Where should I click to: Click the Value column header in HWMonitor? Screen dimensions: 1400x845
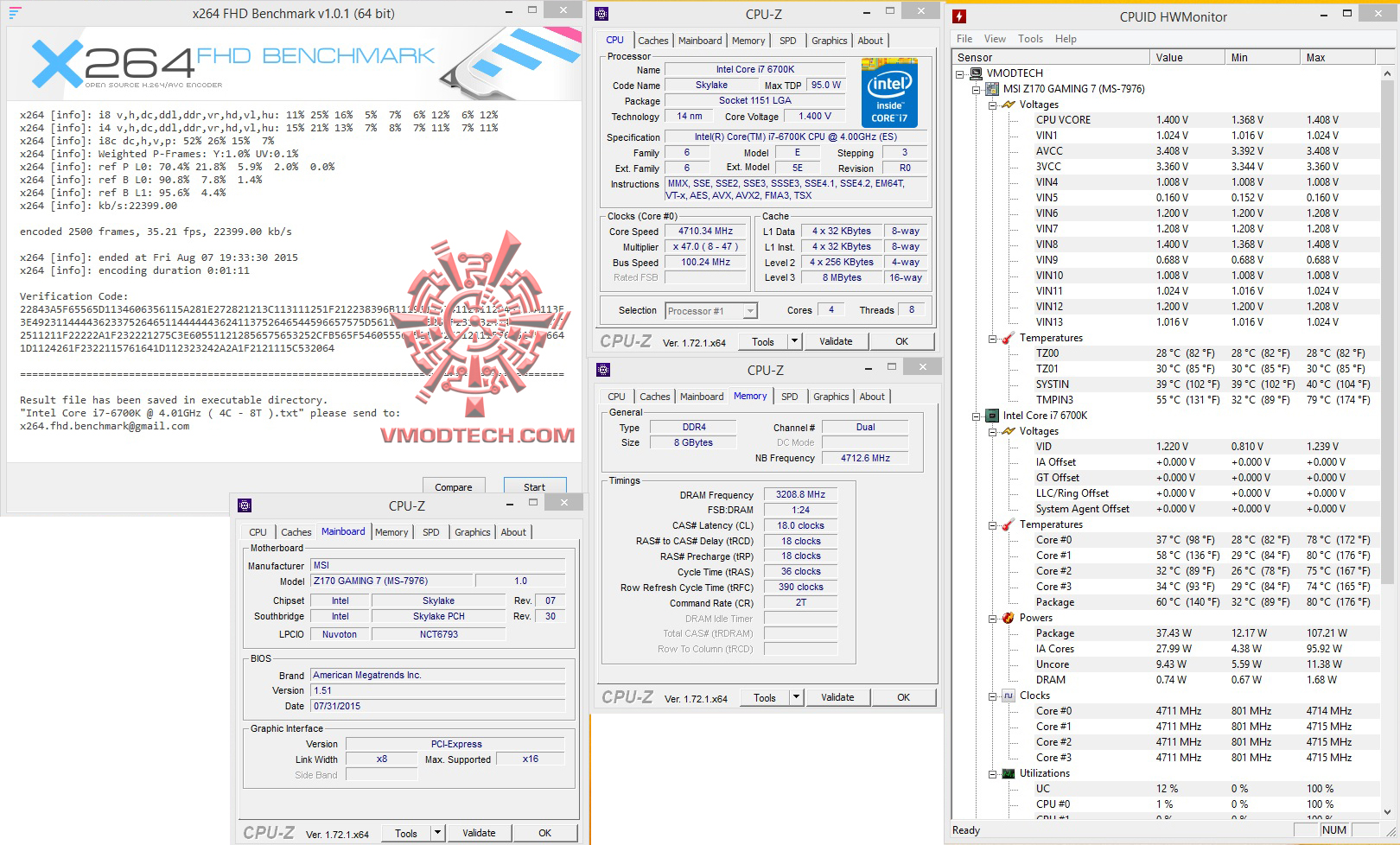1187,58
